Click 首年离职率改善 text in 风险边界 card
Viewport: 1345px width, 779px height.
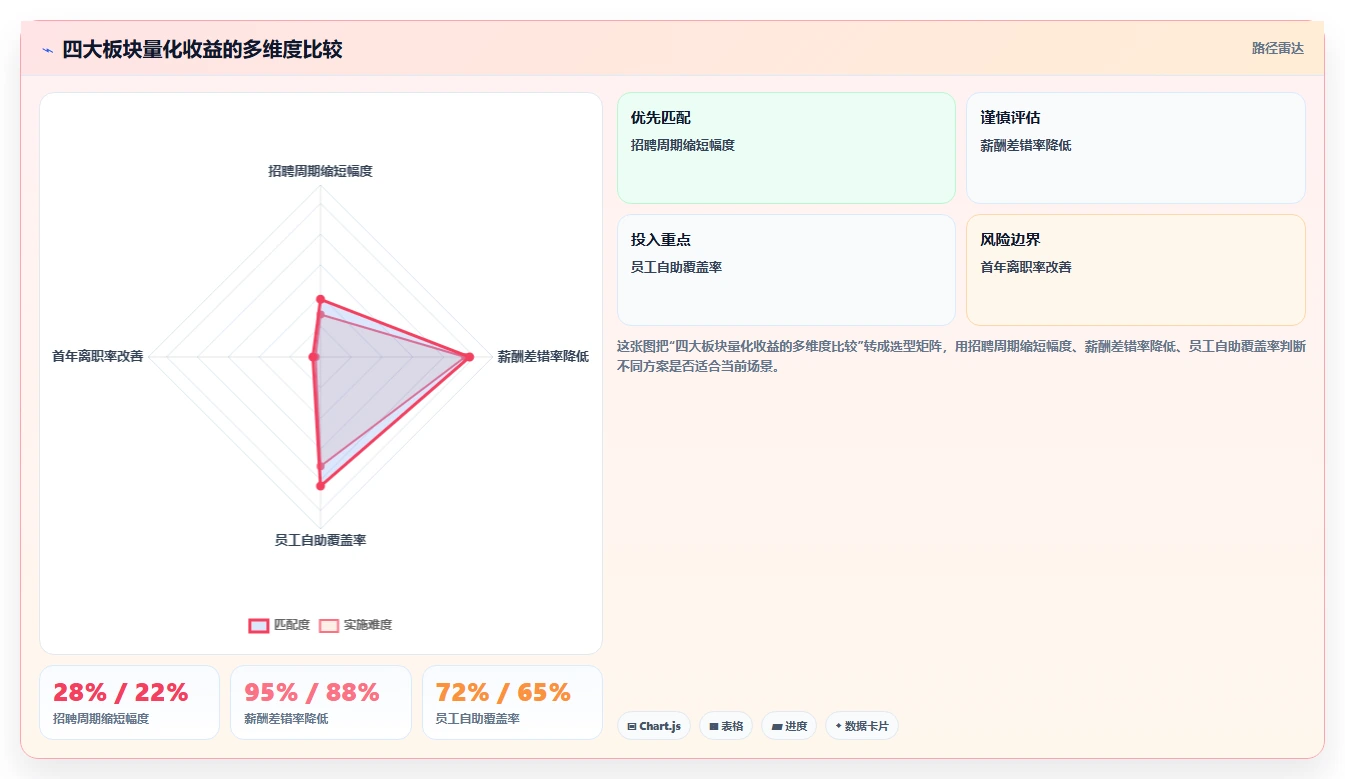click(x=1026, y=267)
